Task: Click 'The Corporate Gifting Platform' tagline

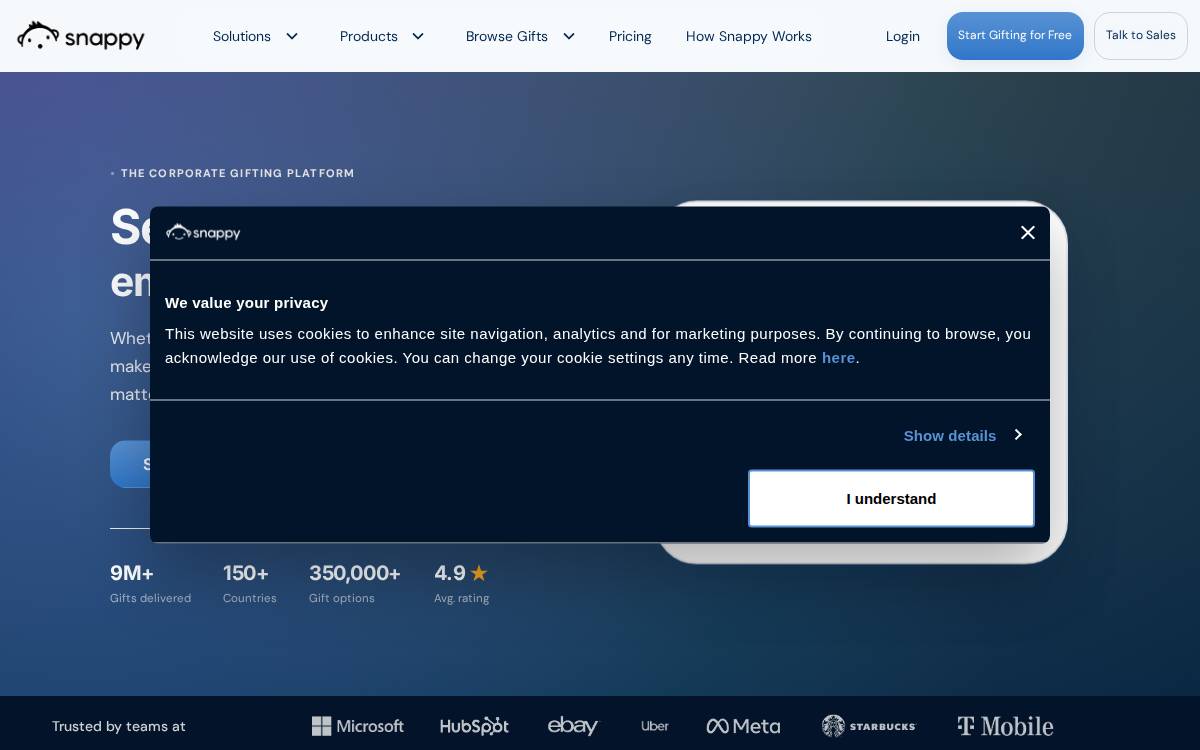Action: [x=237, y=173]
